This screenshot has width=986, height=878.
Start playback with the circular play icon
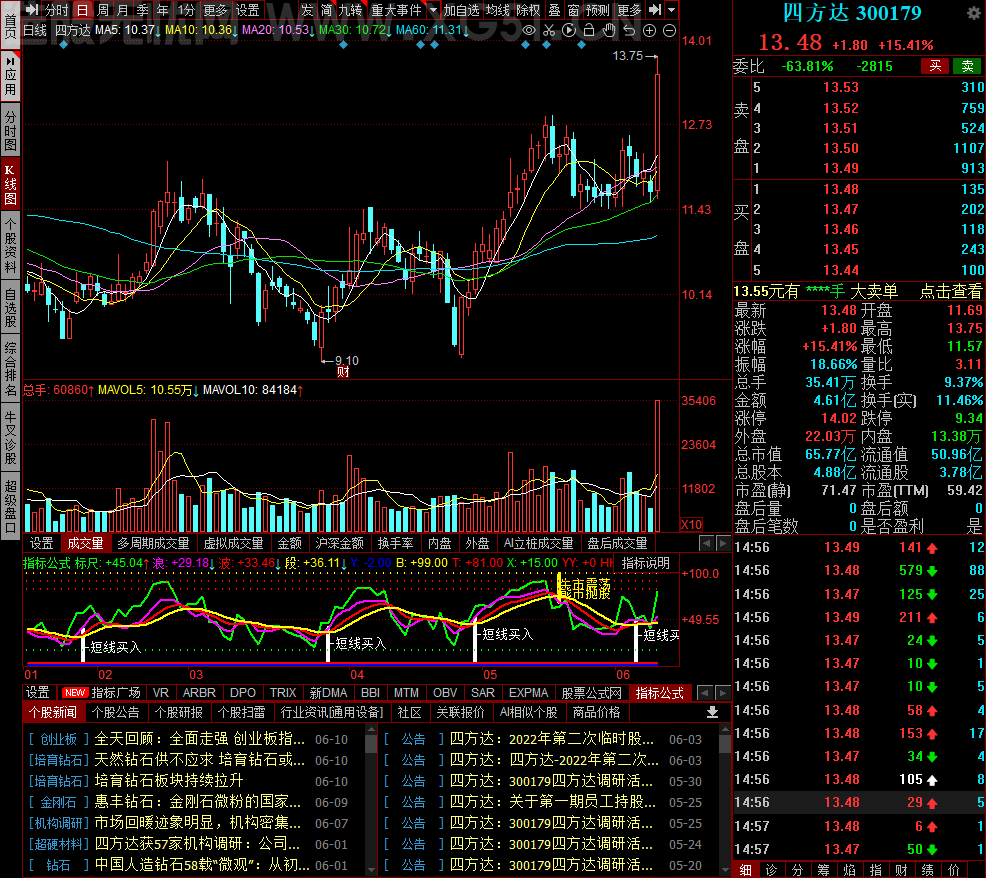pyautogui.click(x=568, y=30)
